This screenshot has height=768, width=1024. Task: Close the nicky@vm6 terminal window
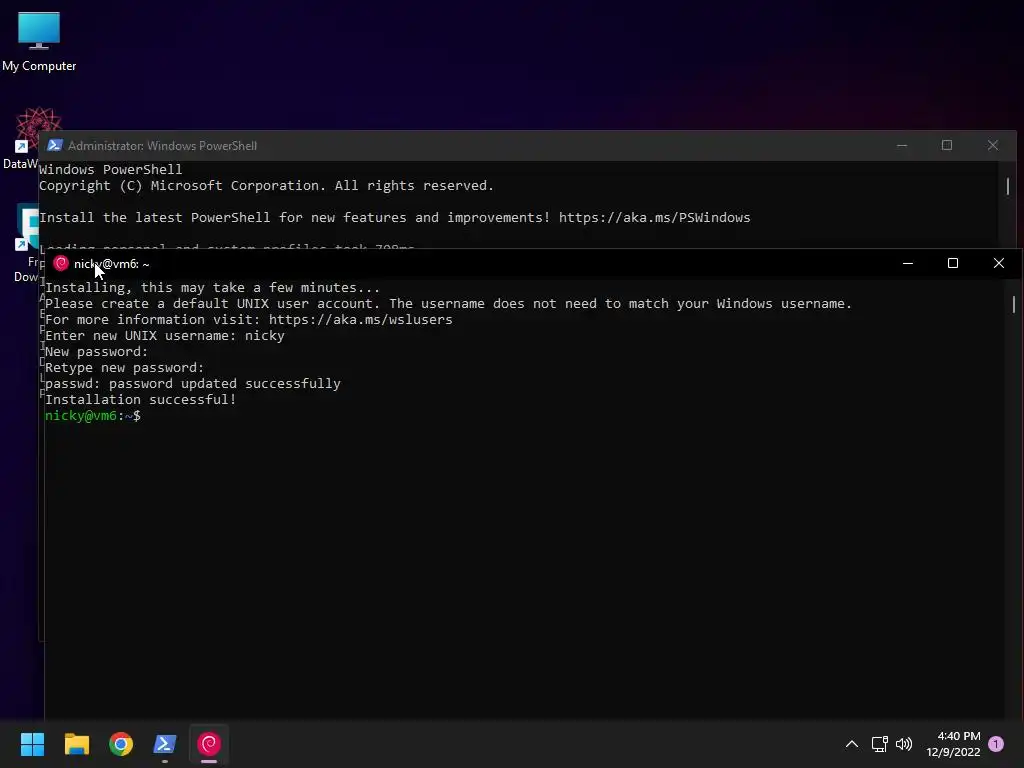tap(999, 263)
